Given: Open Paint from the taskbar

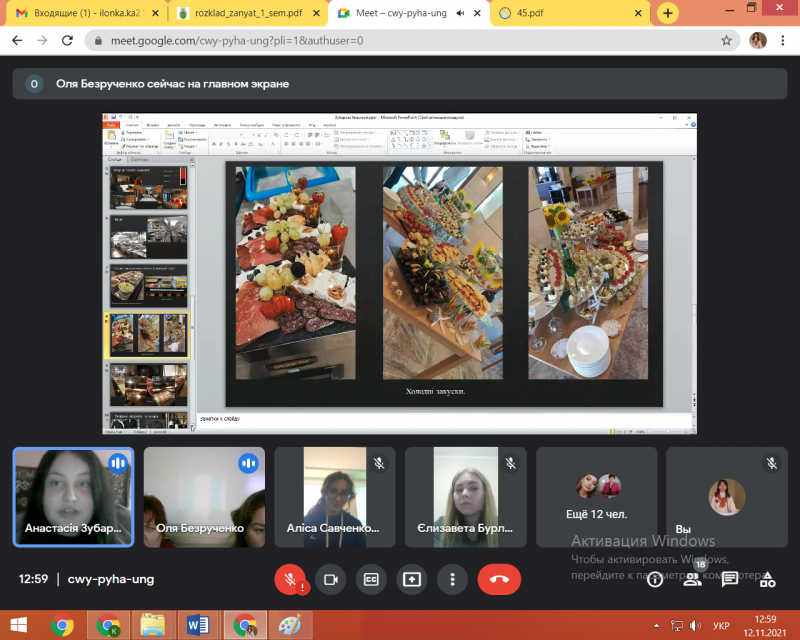Looking at the screenshot, I should (289, 625).
